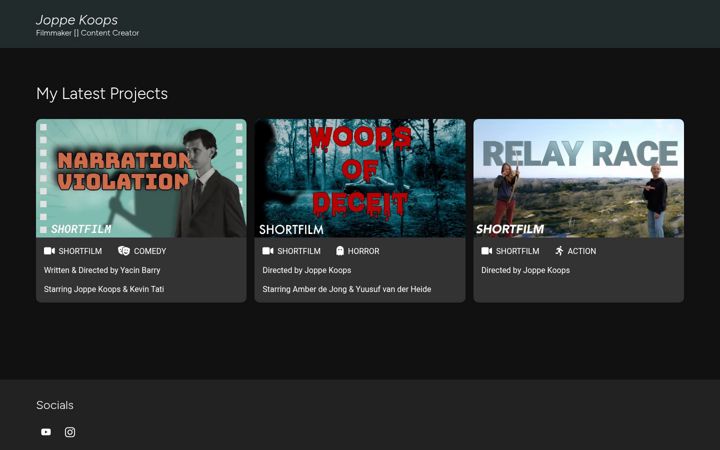The image size is (720, 450).
Task: Click the My Latest Projects heading
Action: [x=102, y=94]
